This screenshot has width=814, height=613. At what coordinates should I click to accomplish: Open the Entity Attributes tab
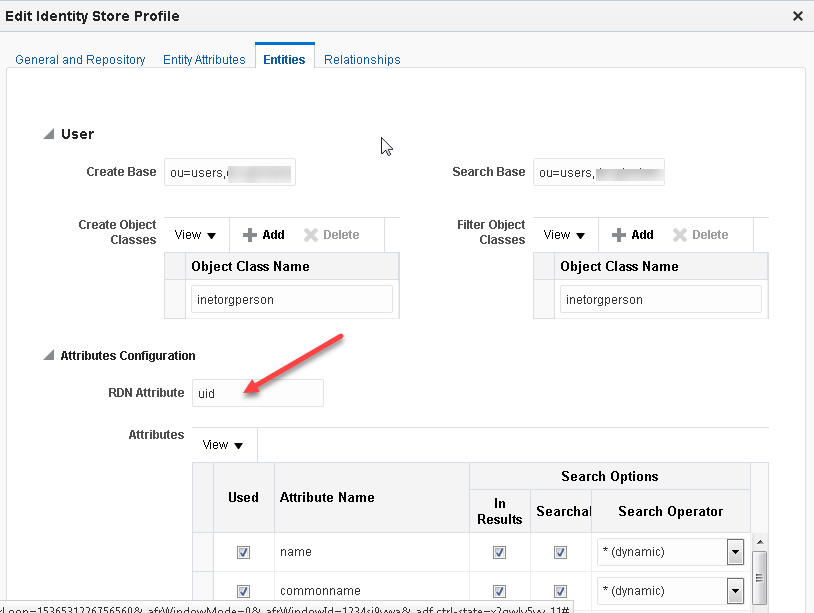pyautogui.click(x=203, y=59)
